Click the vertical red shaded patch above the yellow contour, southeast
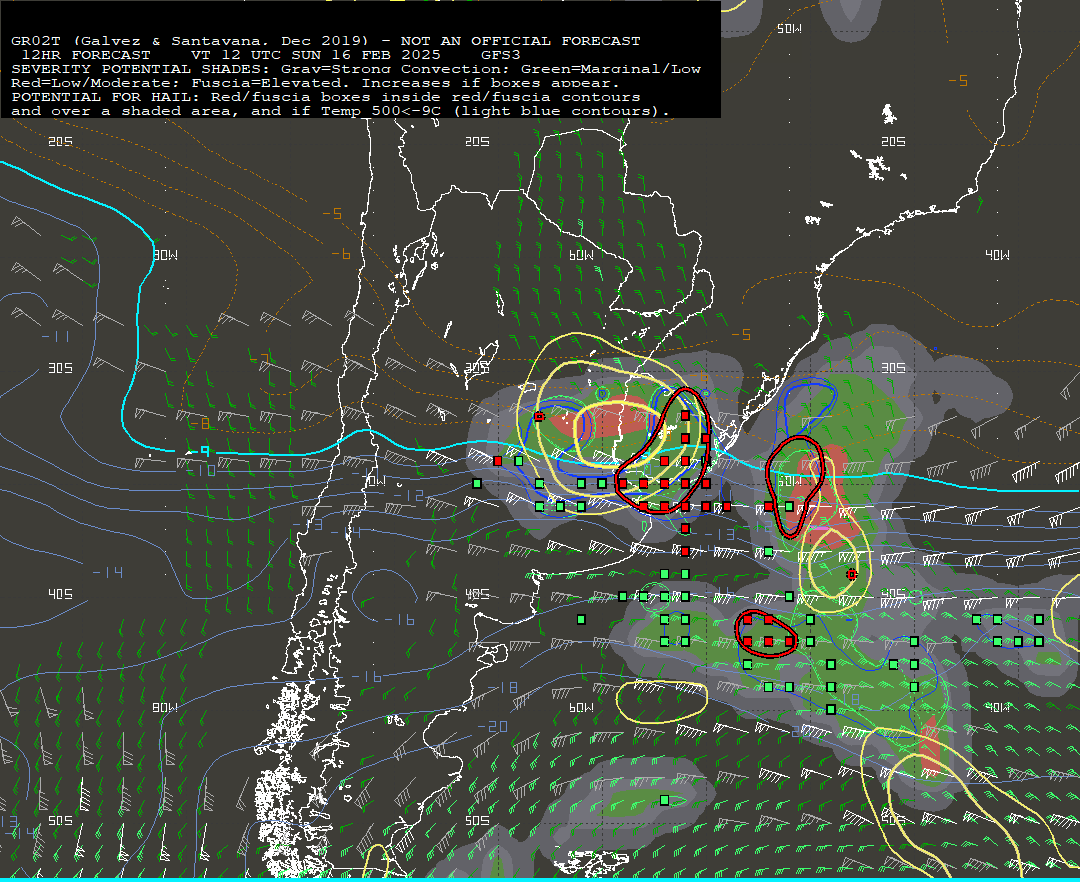The width and height of the screenshot is (1080, 882). pos(930,745)
